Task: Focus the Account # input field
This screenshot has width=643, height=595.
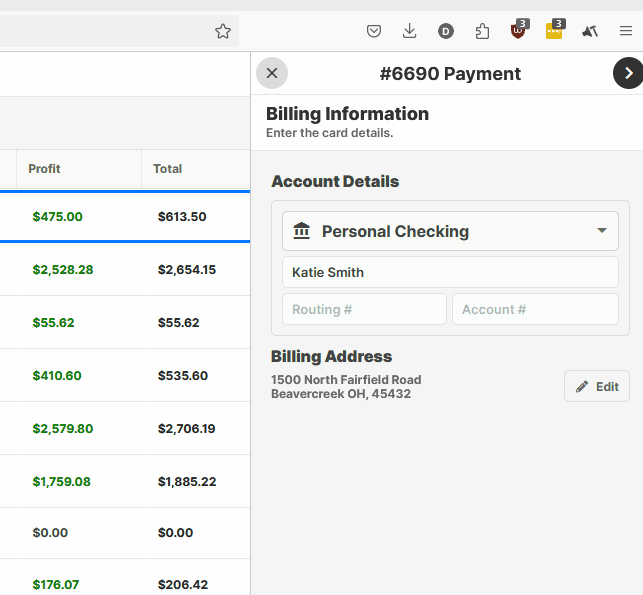Action: click(535, 309)
